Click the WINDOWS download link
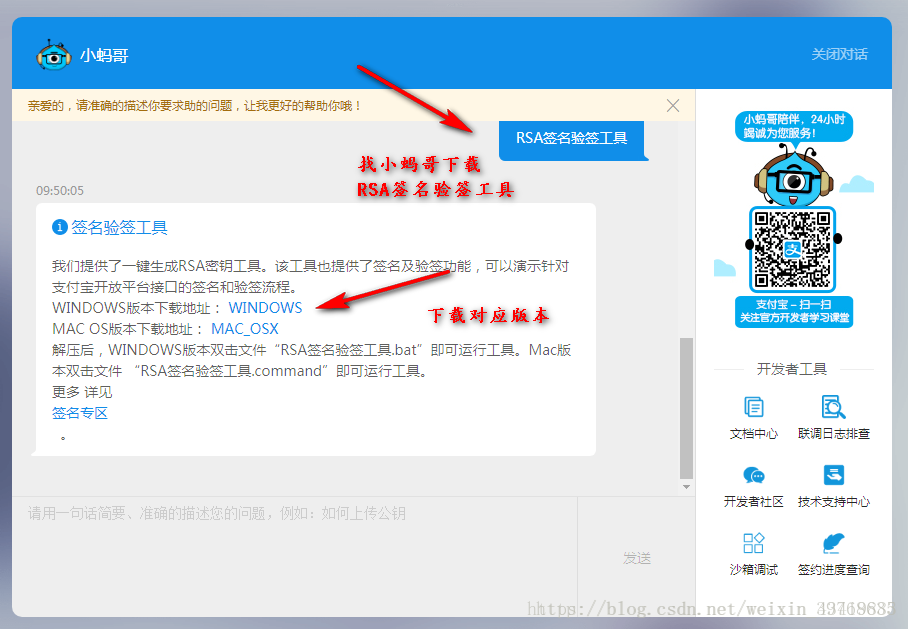The height and width of the screenshot is (629, 908). point(265,308)
